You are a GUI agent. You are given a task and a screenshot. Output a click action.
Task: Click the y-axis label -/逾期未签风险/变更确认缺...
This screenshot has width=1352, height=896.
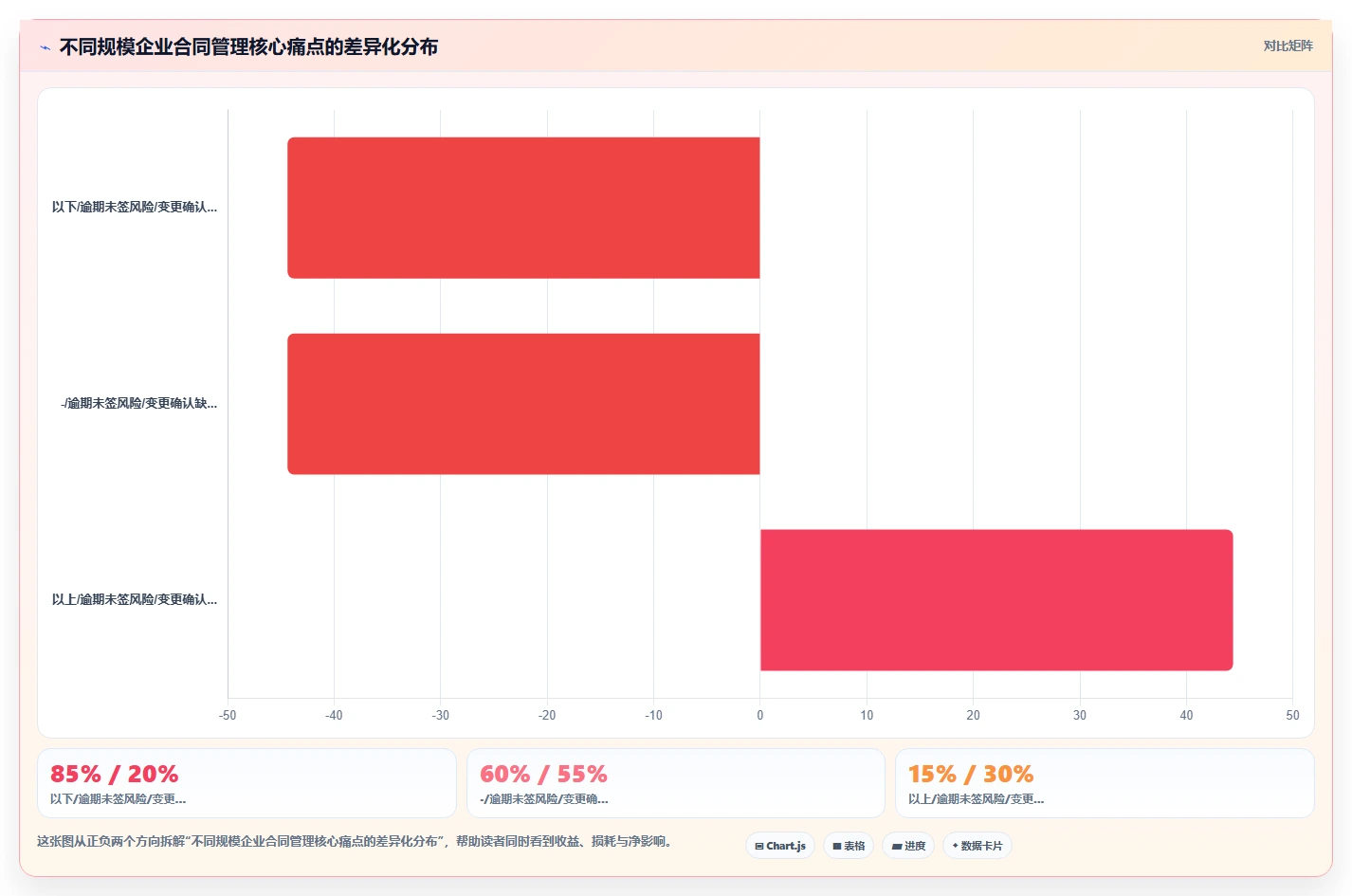tap(139, 403)
